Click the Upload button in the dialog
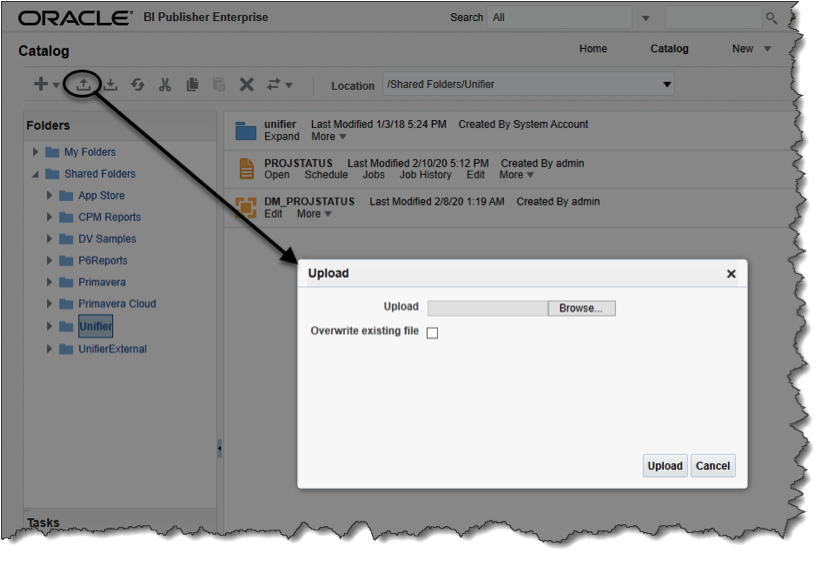 [x=665, y=466]
